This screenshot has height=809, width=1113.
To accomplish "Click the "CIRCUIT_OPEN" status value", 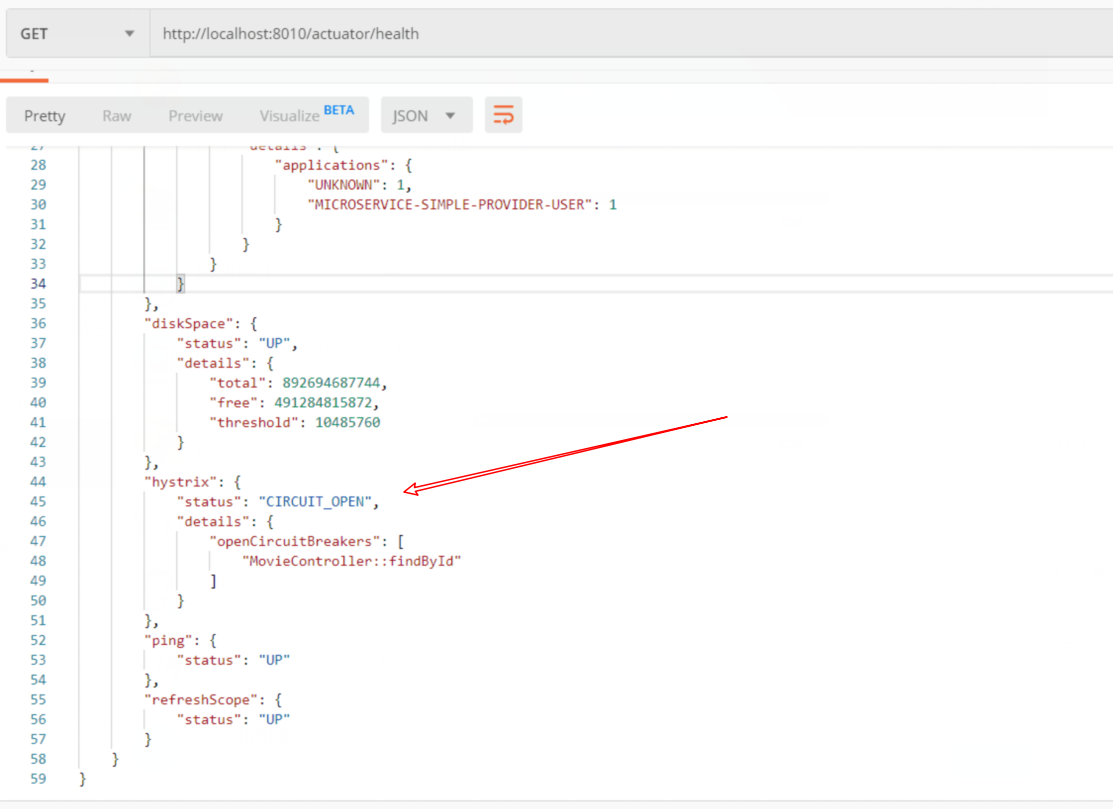I will tap(315, 502).
